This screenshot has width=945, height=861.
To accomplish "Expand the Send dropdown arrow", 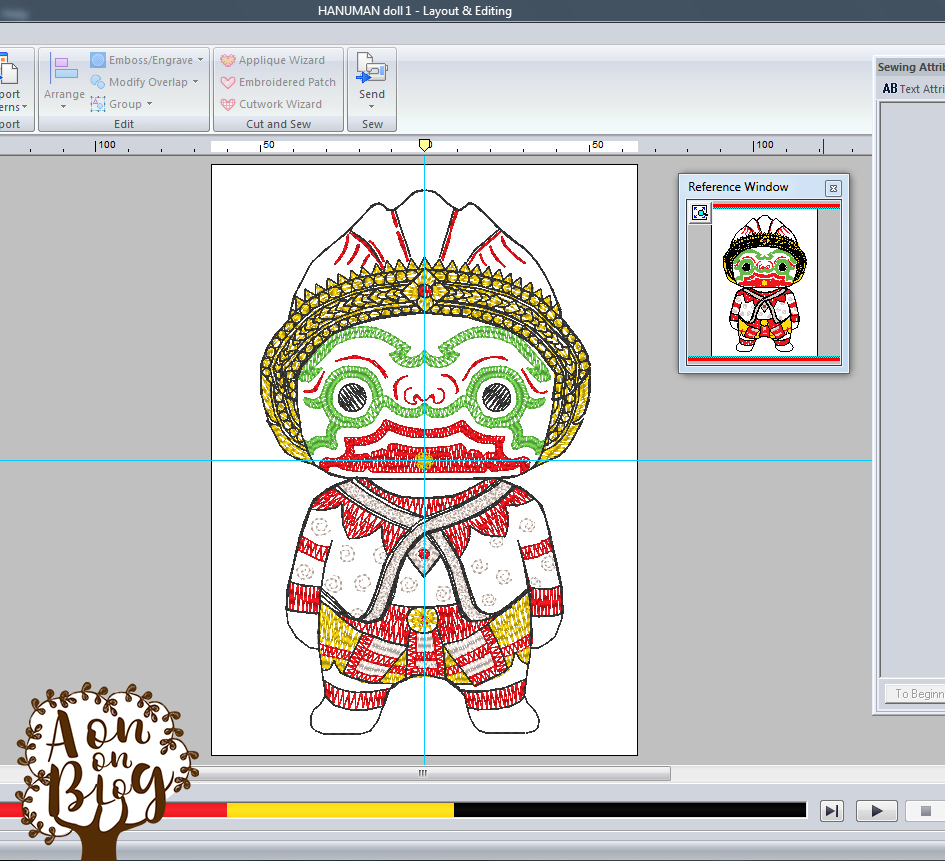I will (x=371, y=107).
